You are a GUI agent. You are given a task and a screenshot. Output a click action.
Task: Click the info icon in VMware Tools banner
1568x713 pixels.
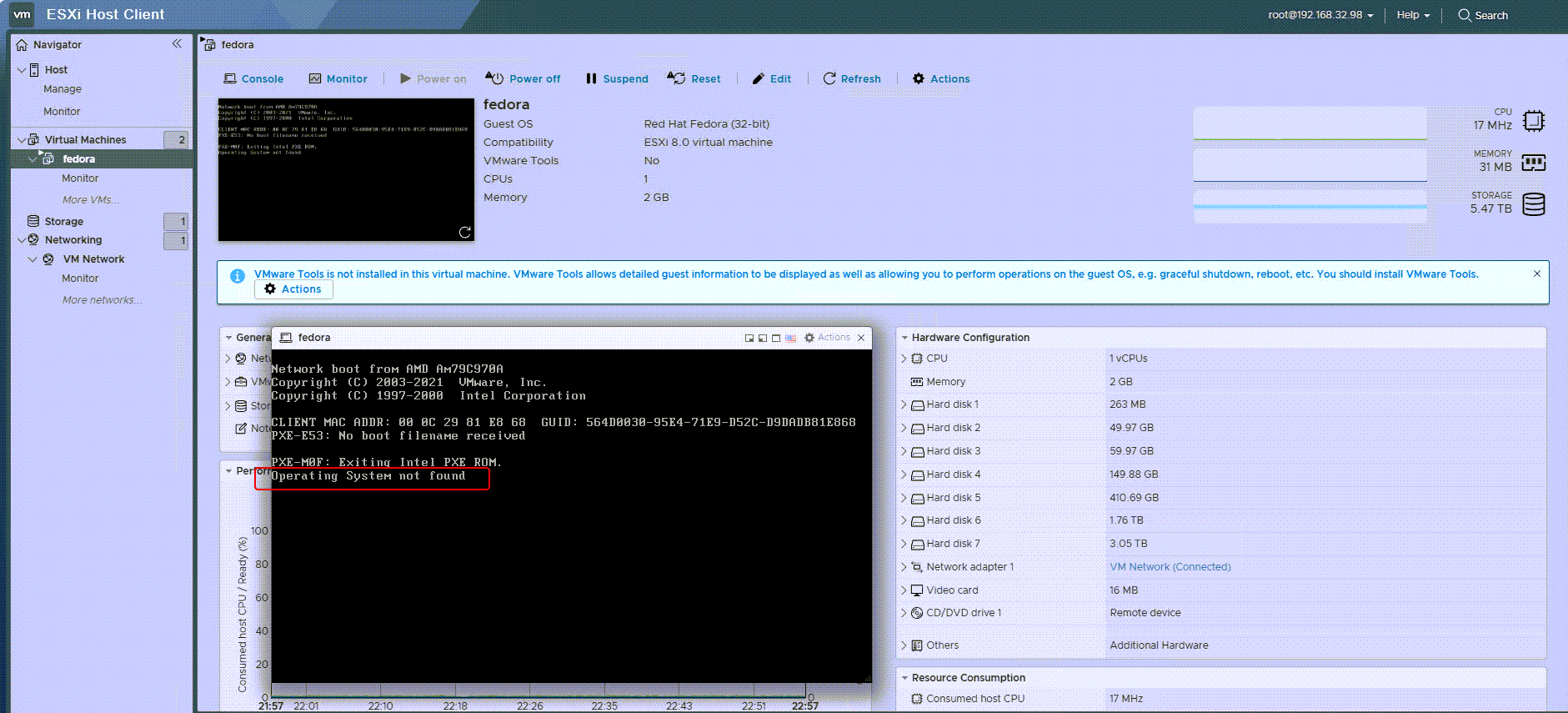[238, 276]
